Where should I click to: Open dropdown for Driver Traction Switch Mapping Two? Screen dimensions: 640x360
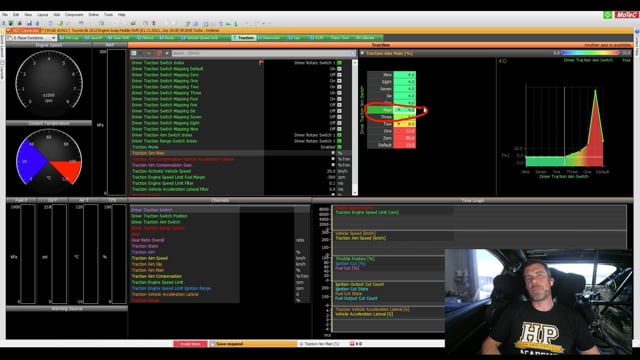[x=339, y=87]
